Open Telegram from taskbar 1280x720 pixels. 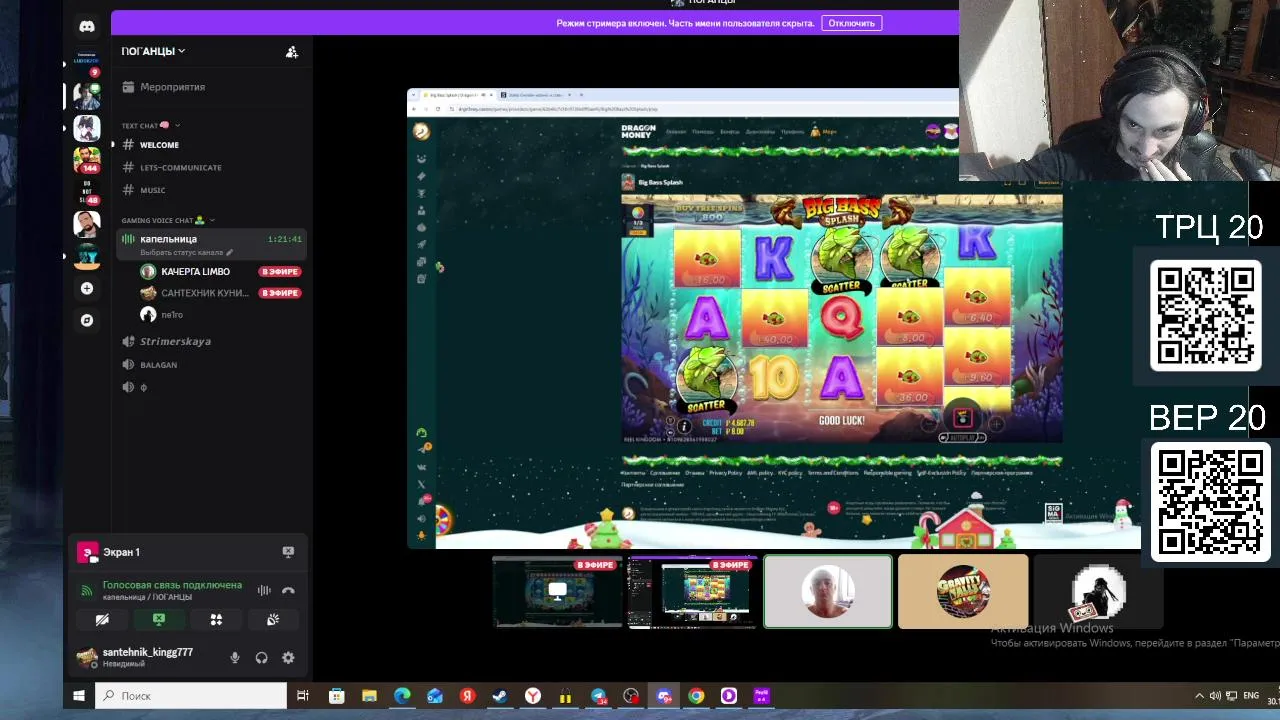[598, 696]
